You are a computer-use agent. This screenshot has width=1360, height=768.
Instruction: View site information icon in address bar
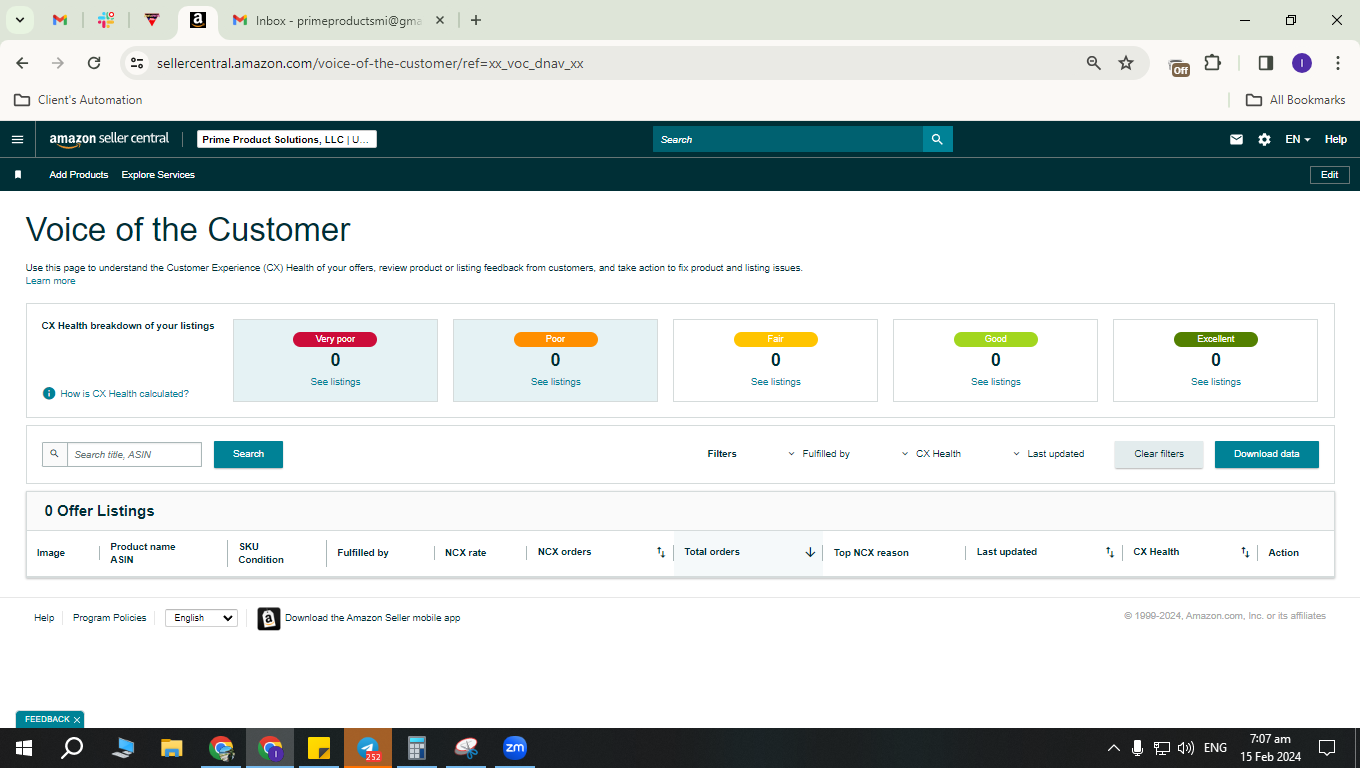[x=137, y=63]
